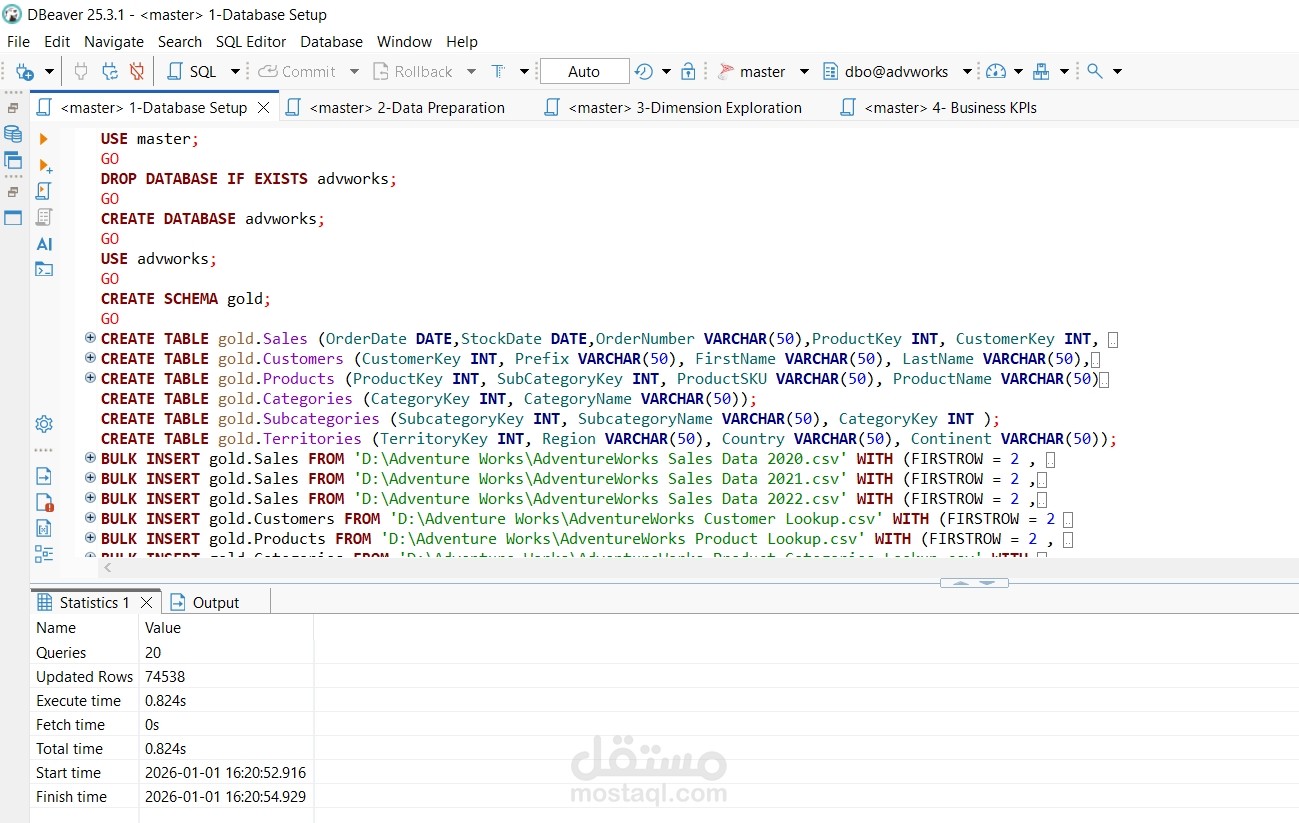Open the Projects view sidebar icon
Image resolution: width=1299 pixels, height=823 pixels.
[13, 160]
